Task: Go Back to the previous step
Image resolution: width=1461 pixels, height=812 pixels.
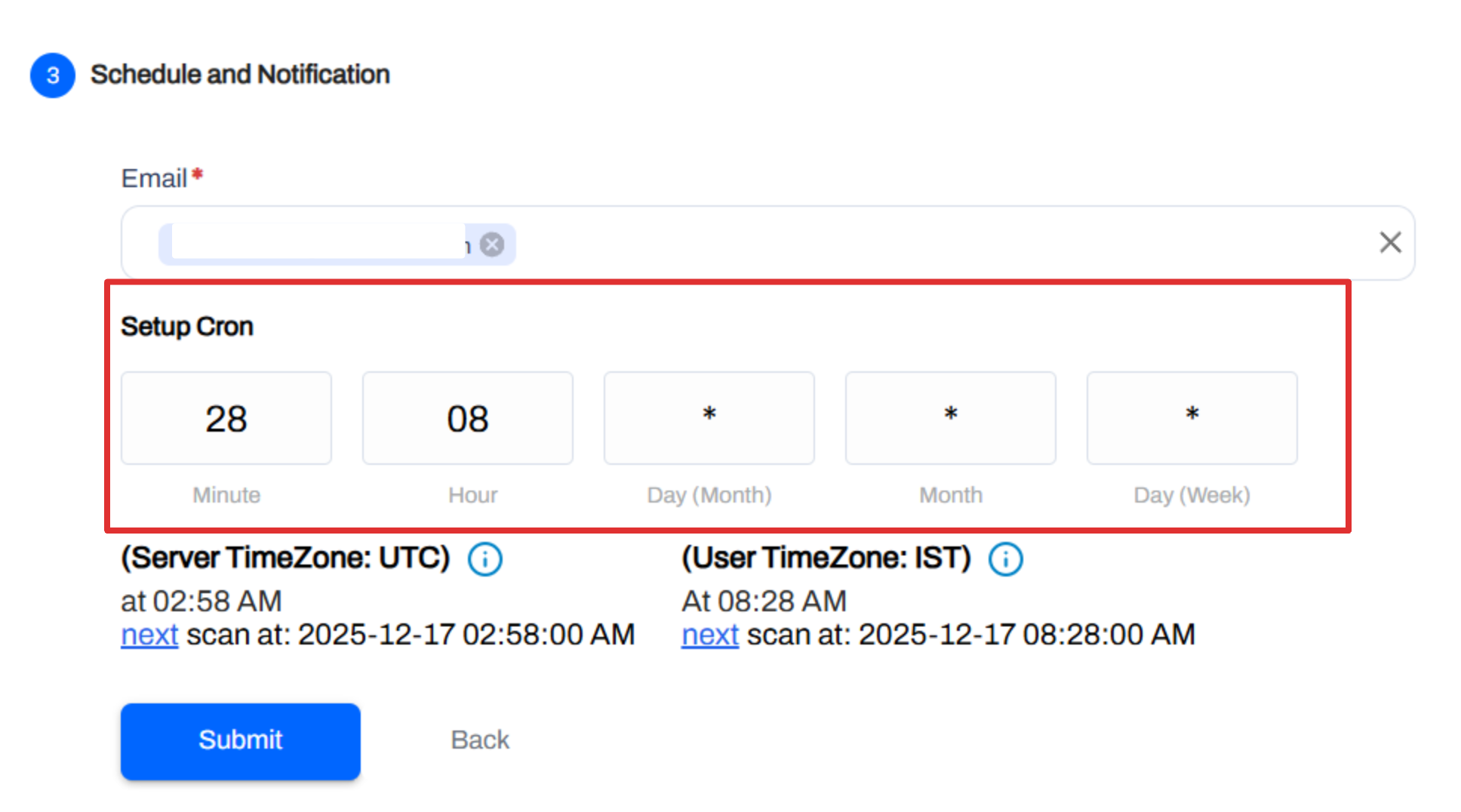Action: coord(480,740)
